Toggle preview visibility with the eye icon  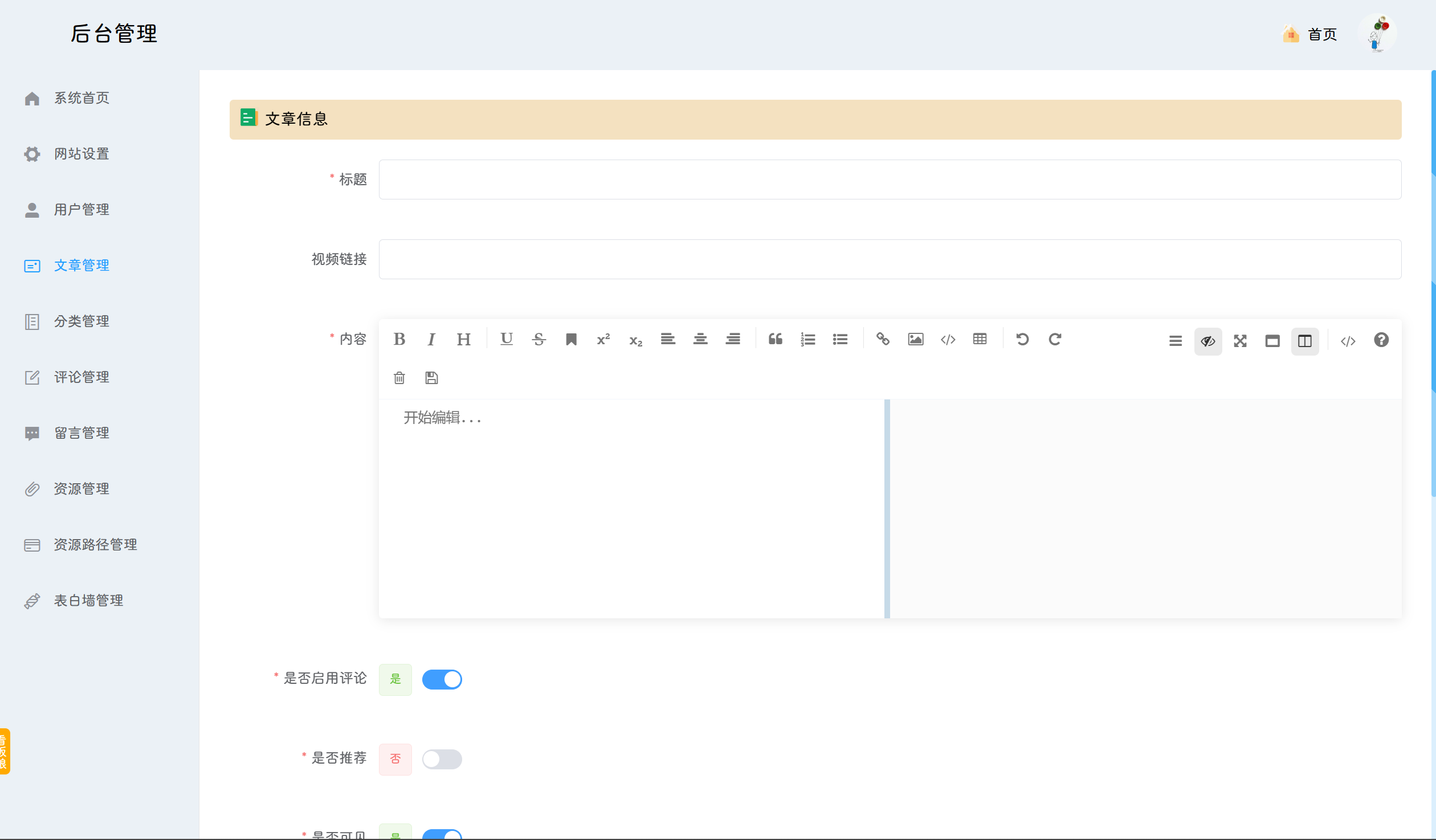[x=1207, y=341]
